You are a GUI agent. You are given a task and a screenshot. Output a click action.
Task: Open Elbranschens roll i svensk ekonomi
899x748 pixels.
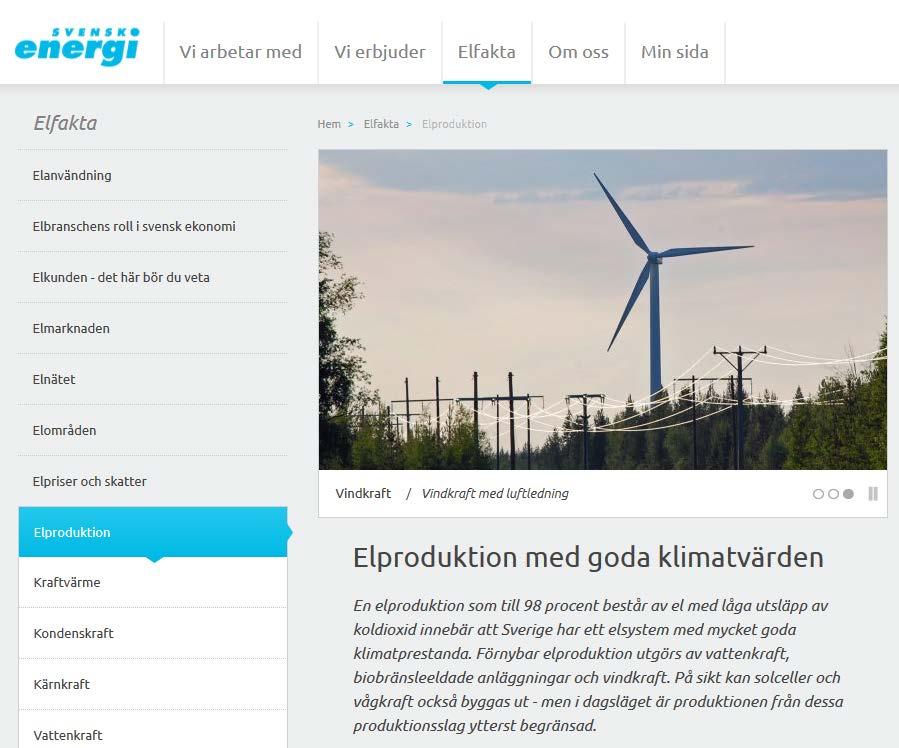153,226
